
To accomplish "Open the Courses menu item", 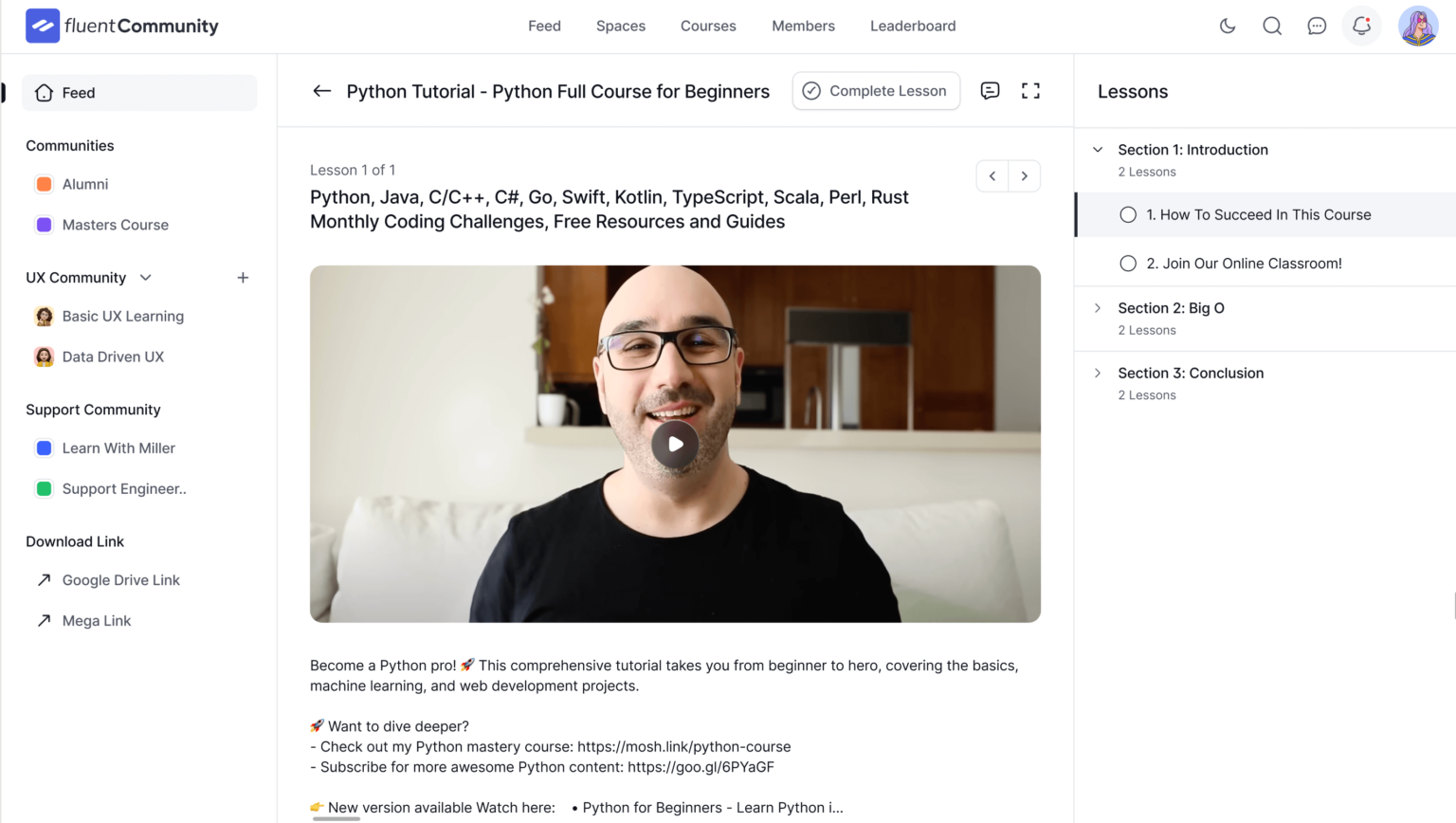I will 708,26.
